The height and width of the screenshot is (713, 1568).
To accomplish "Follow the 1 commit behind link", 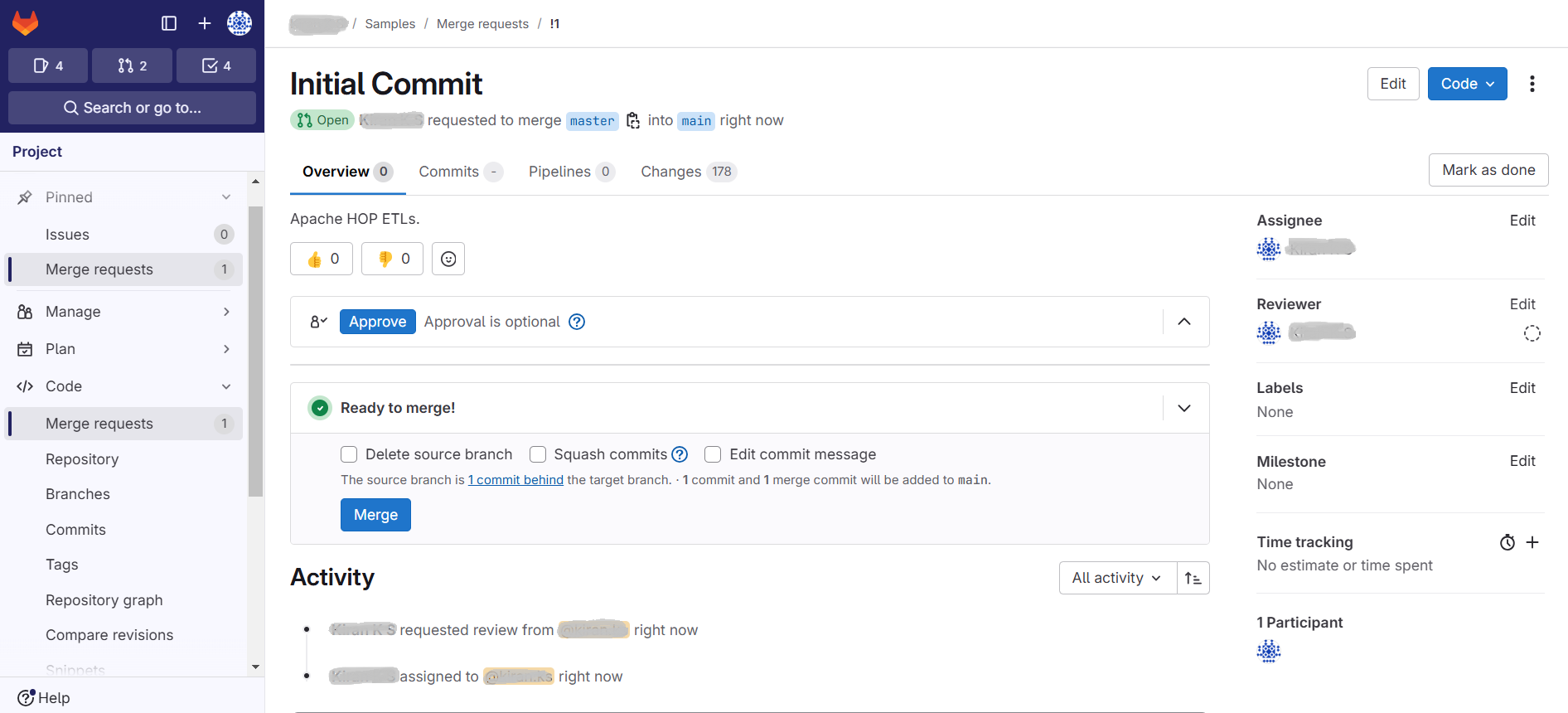I will (515, 480).
